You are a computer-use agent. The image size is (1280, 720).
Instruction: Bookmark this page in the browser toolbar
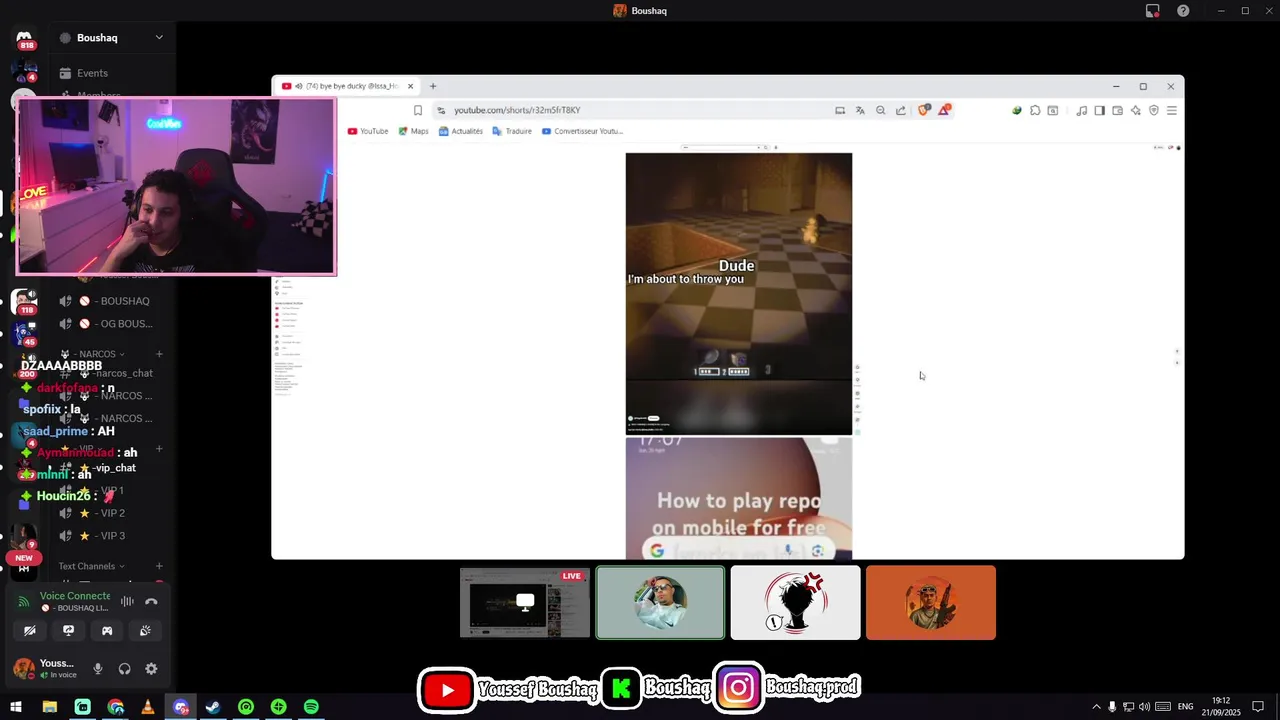(x=418, y=110)
